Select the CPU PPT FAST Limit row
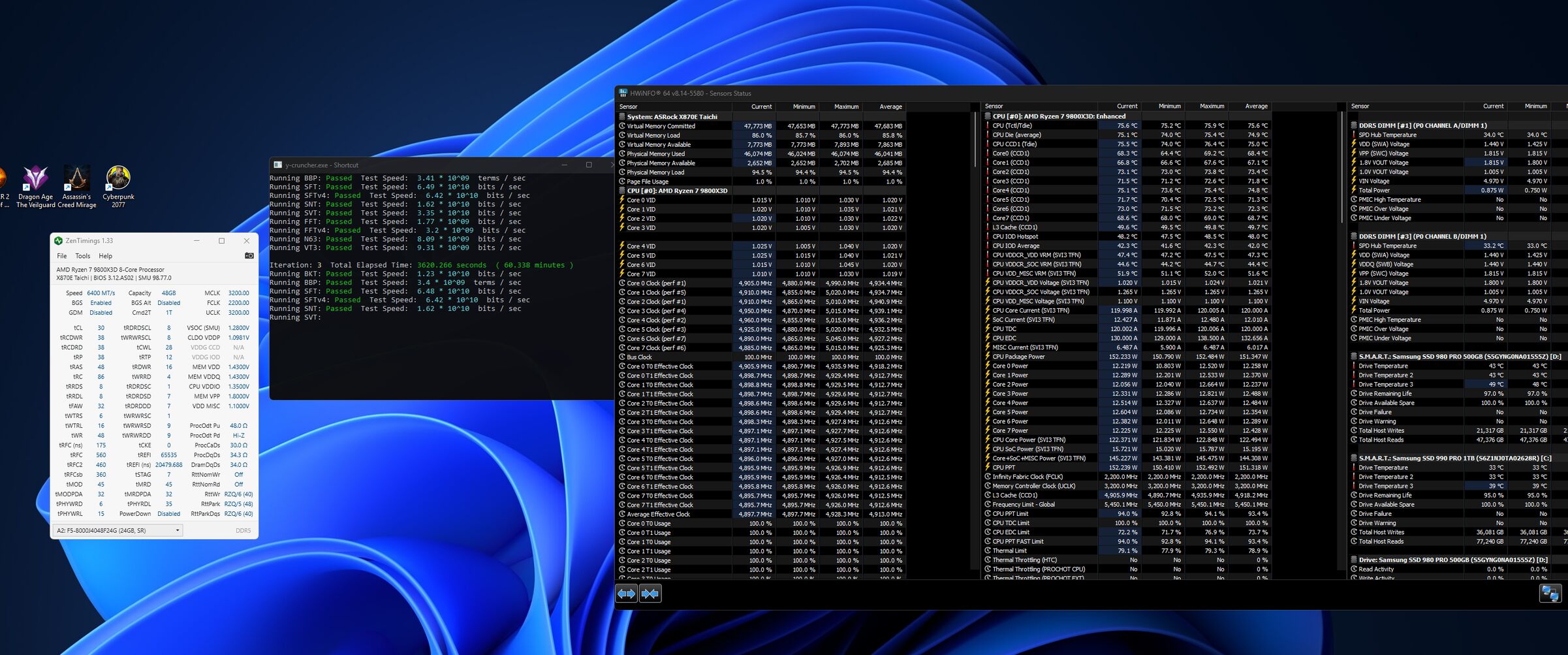Image resolution: width=1568 pixels, height=655 pixels. pyautogui.click(x=1127, y=541)
